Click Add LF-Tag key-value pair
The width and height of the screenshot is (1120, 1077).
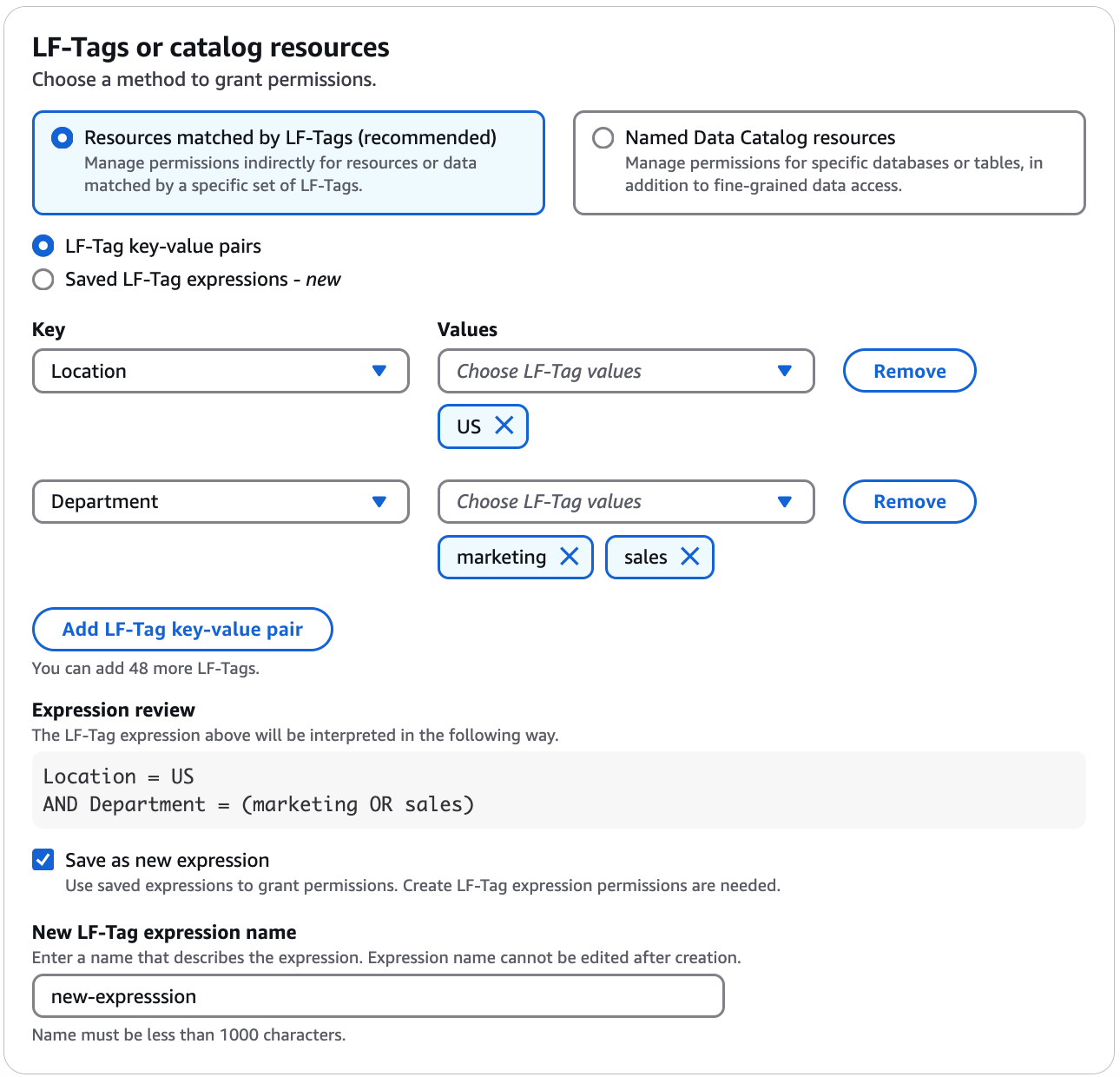[181, 629]
